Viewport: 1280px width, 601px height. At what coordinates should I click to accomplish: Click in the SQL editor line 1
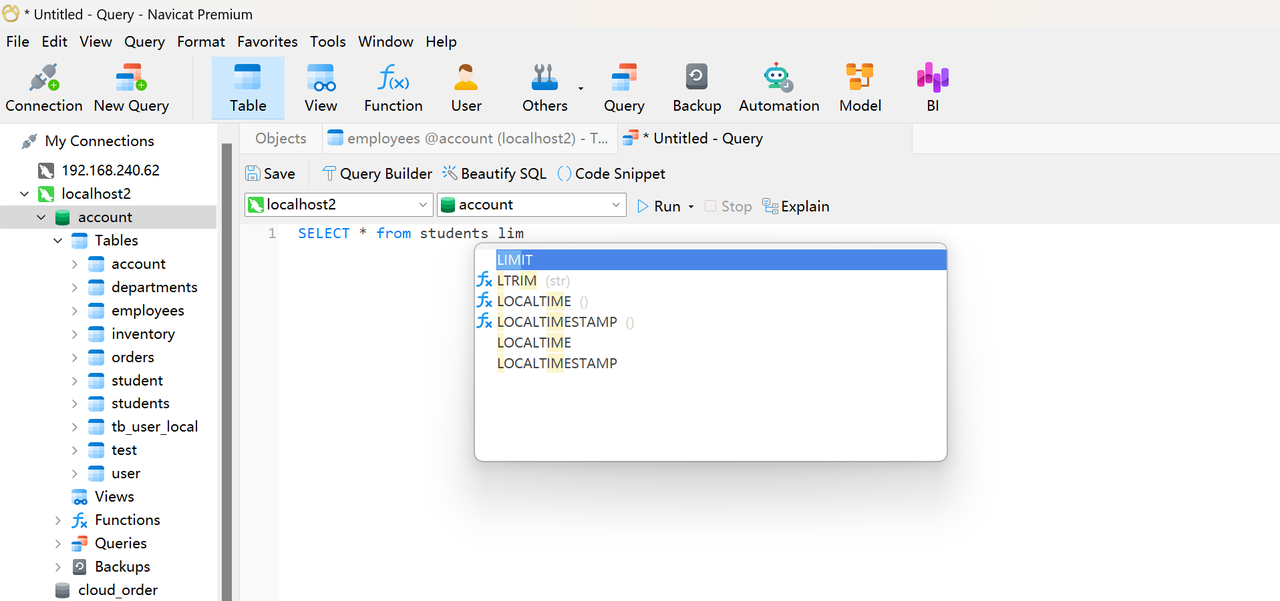(x=411, y=233)
